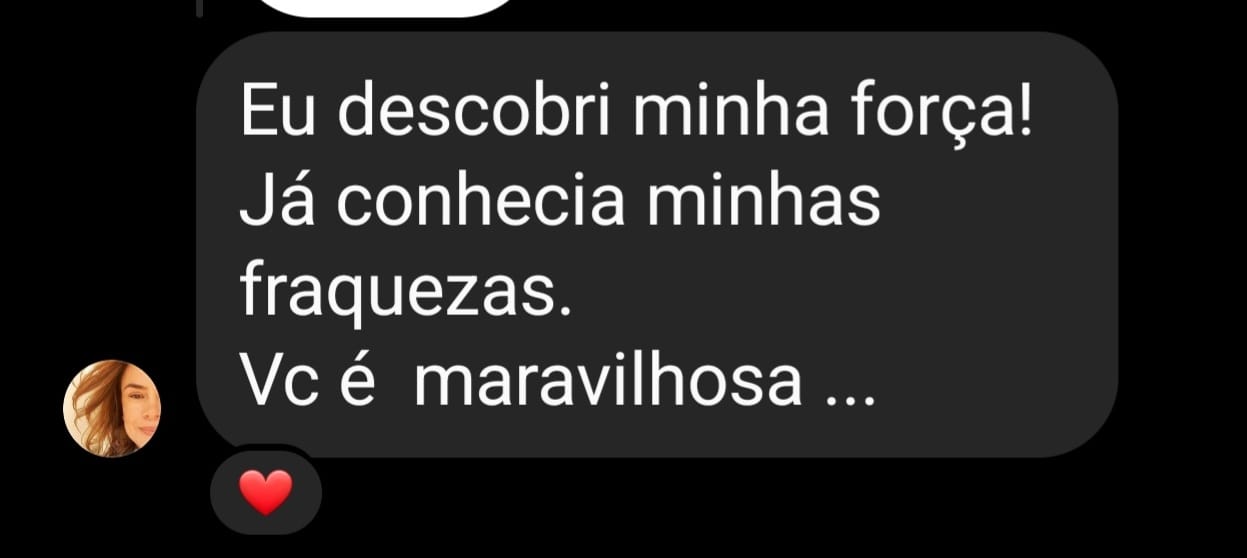
Task: Click the line "Eu descobri minha força!"
Action: click(637, 113)
